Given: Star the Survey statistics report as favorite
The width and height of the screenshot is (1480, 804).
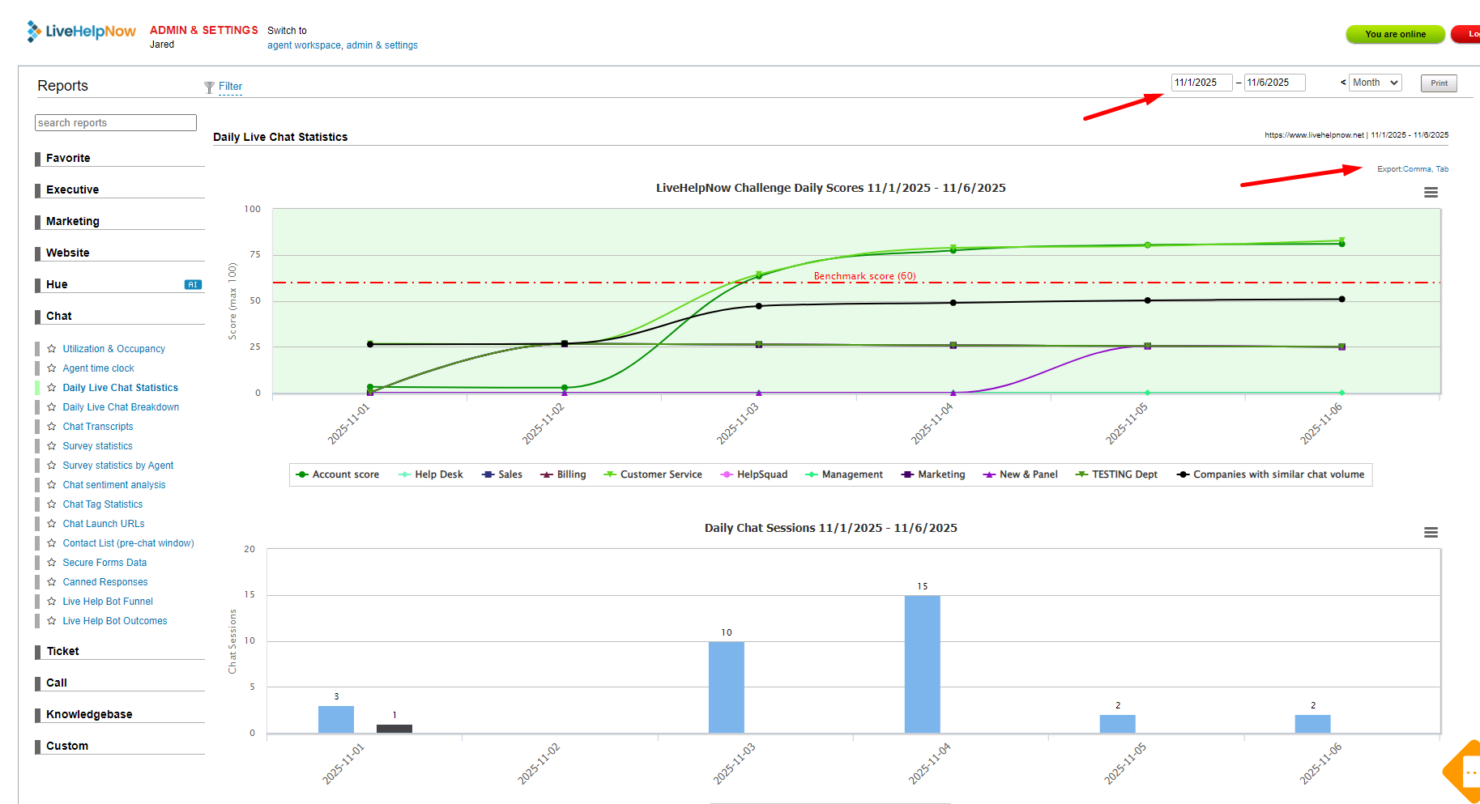Looking at the screenshot, I should coord(51,446).
